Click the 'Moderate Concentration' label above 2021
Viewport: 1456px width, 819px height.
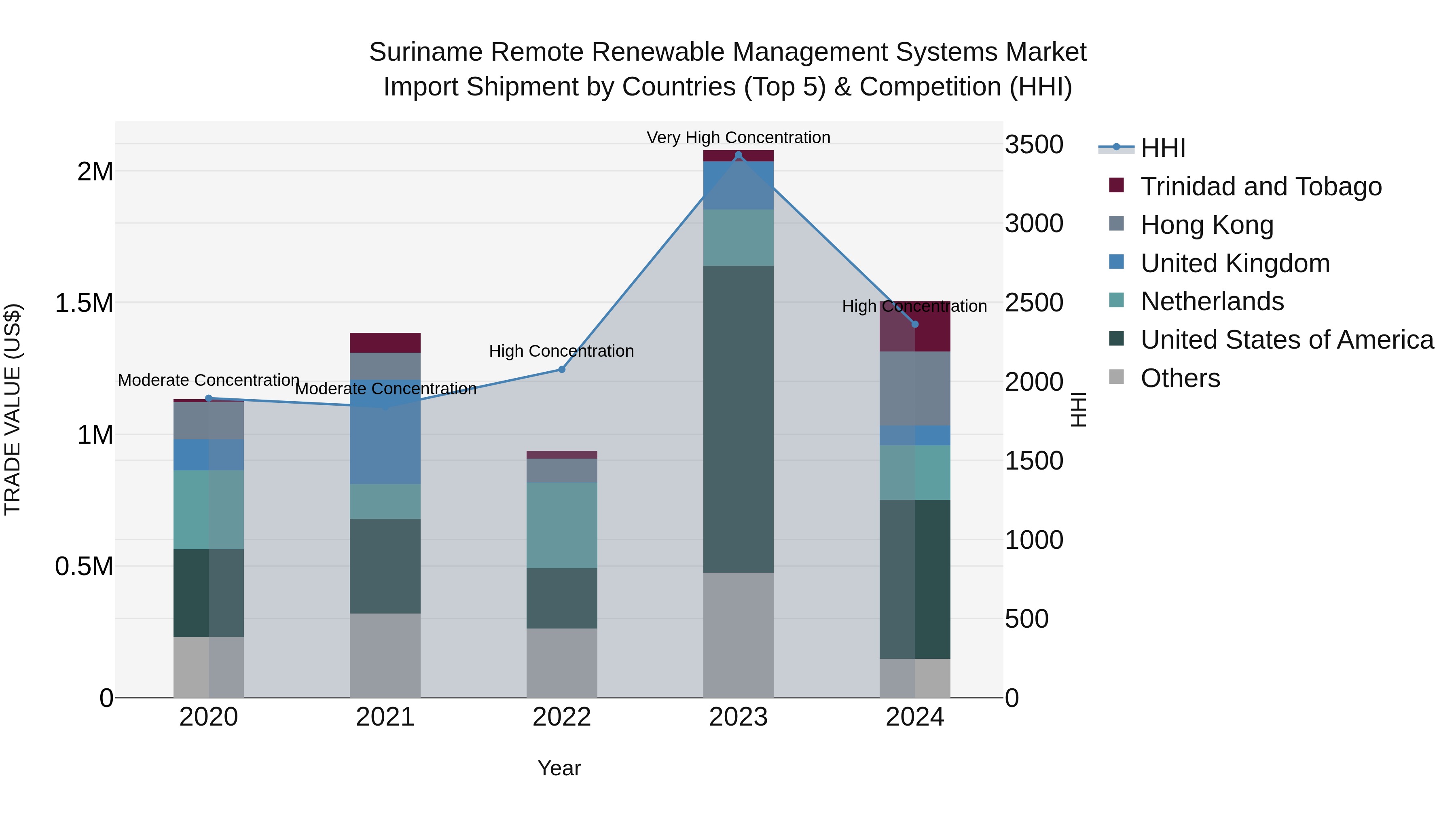click(386, 389)
